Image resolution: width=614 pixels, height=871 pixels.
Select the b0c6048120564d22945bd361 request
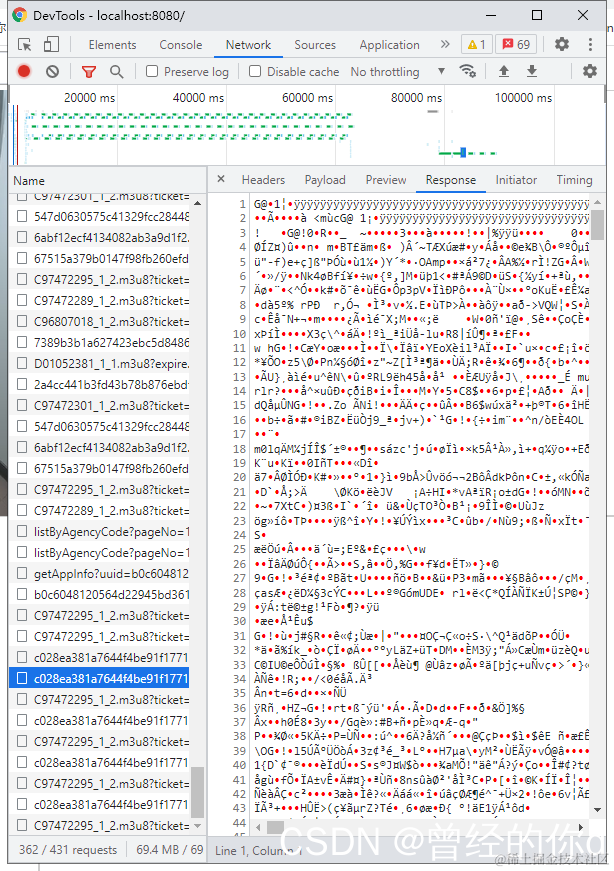[99, 594]
